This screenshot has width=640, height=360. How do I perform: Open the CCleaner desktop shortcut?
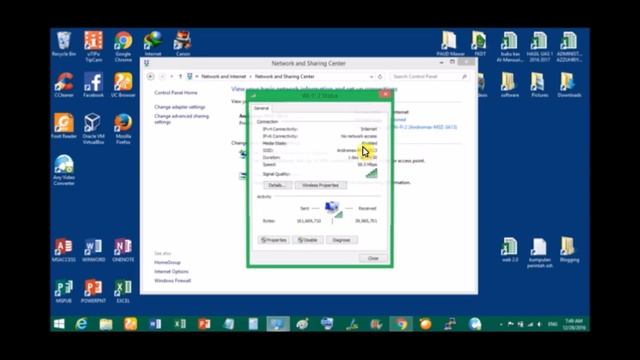pyautogui.click(x=64, y=85)
